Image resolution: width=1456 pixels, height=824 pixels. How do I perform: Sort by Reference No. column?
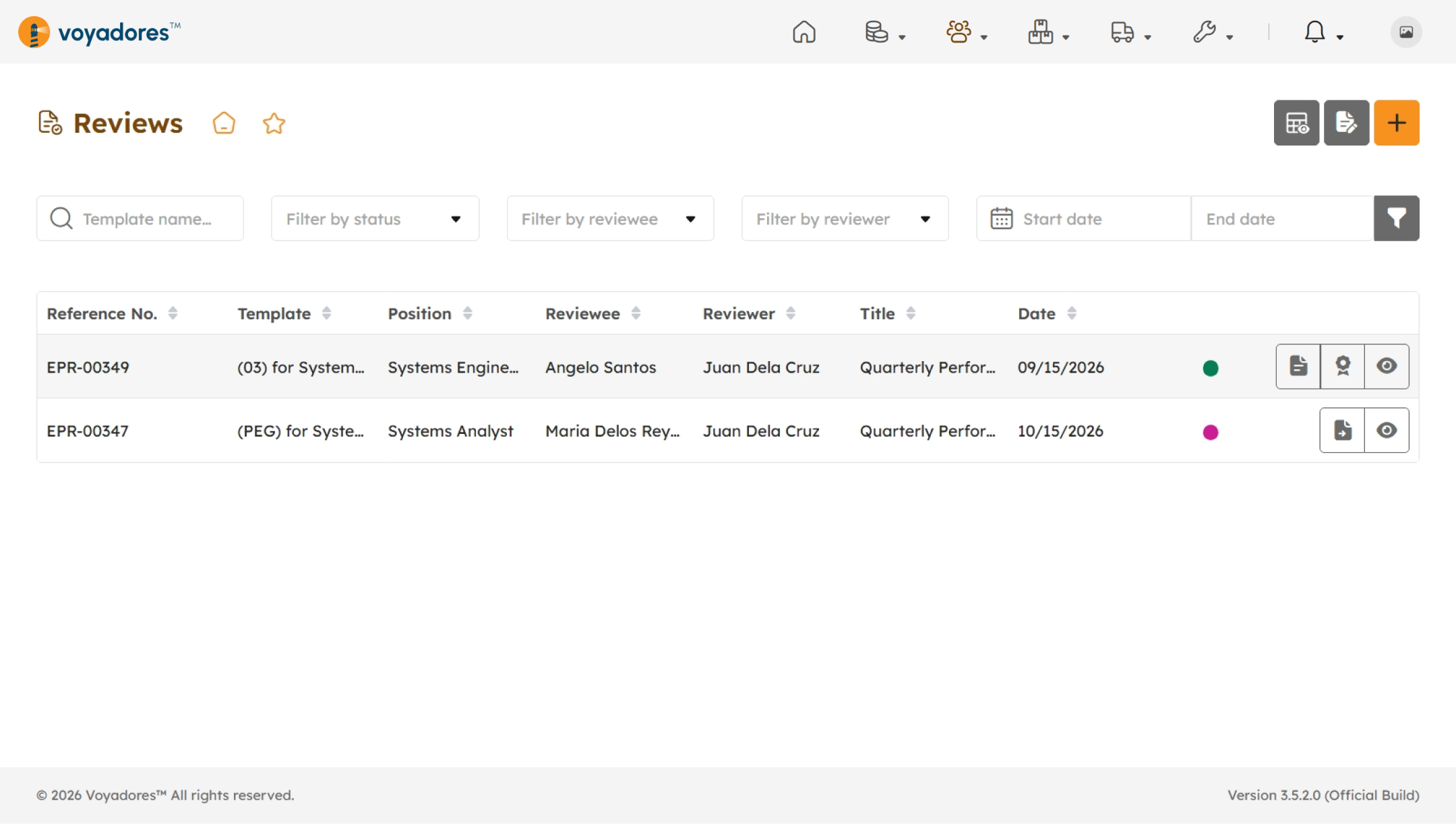(112, 313)
